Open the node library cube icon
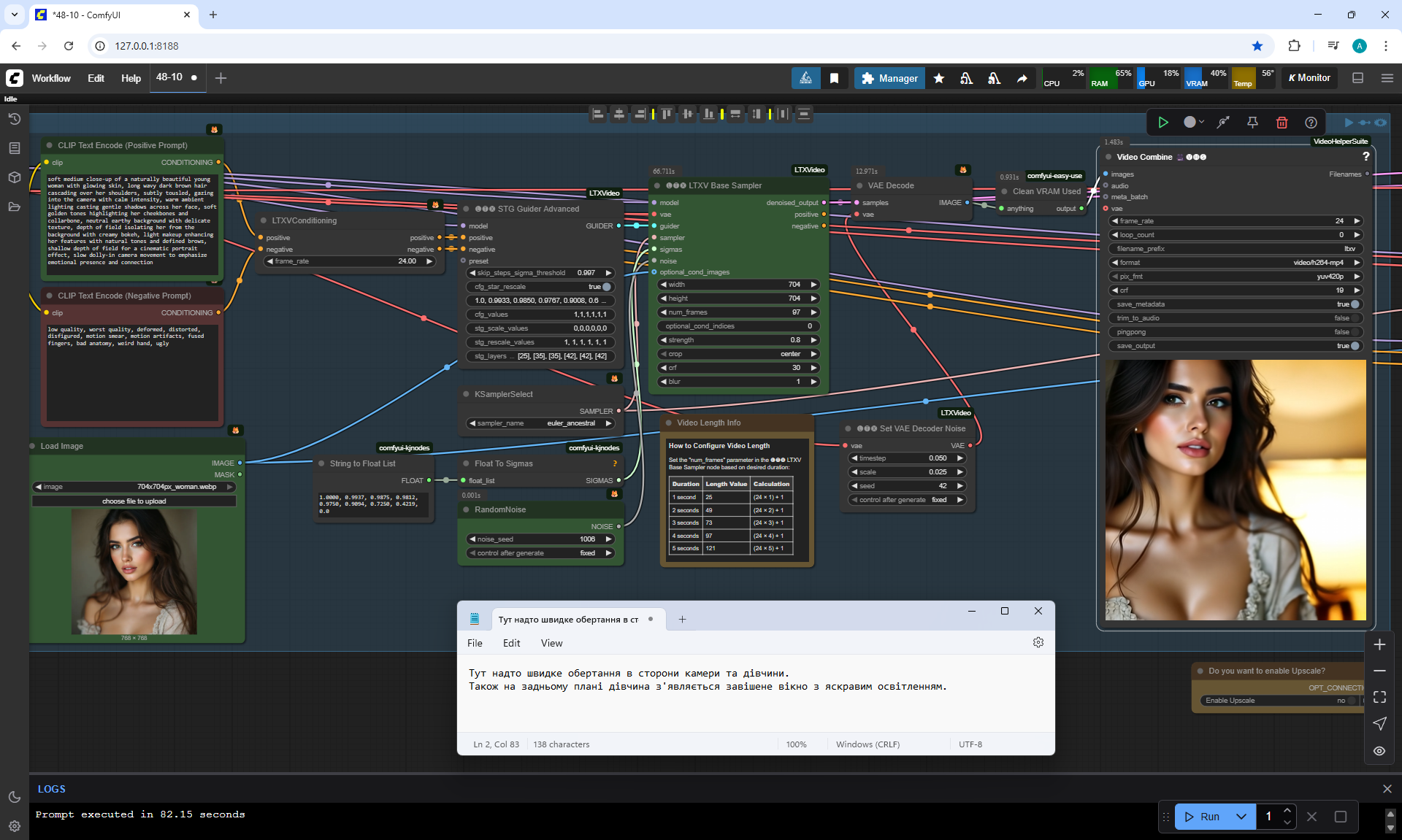The height and width of the screenshot is (840, 1402). 15,177
